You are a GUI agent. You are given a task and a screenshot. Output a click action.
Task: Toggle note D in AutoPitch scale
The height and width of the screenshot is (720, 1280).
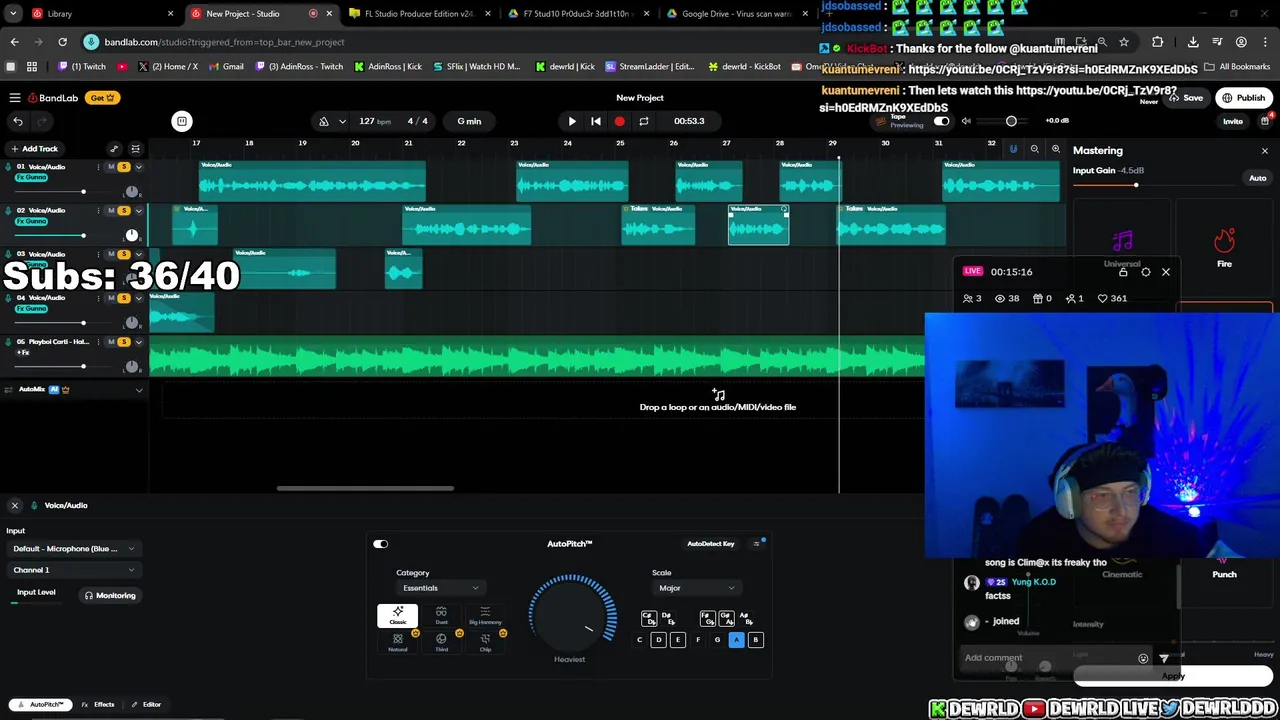point(658,640)
